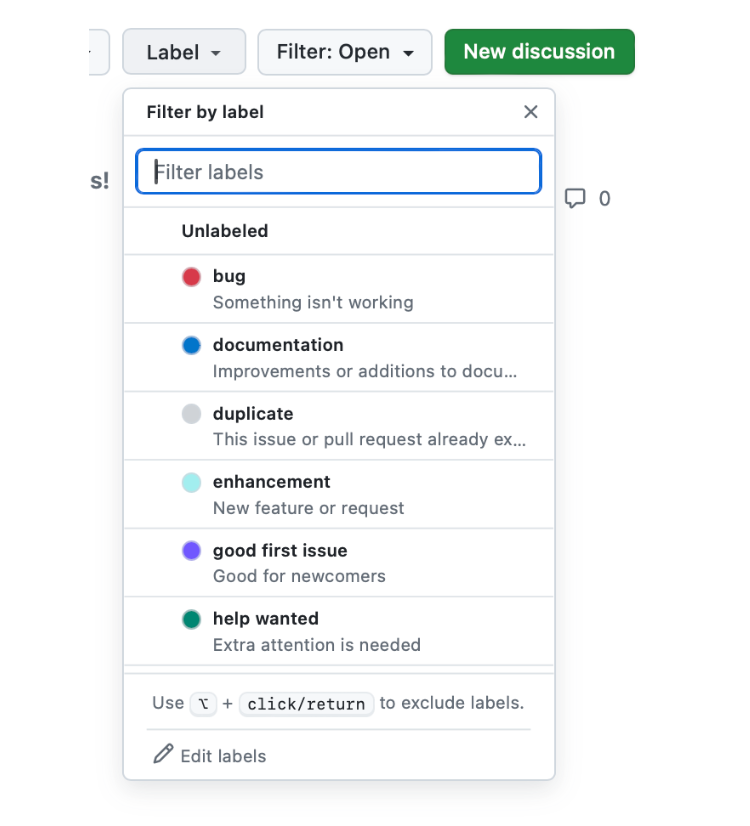The image size is (750, 826).
Task: Click the gray duplicate label dot
Action: [x=191, y=414]
